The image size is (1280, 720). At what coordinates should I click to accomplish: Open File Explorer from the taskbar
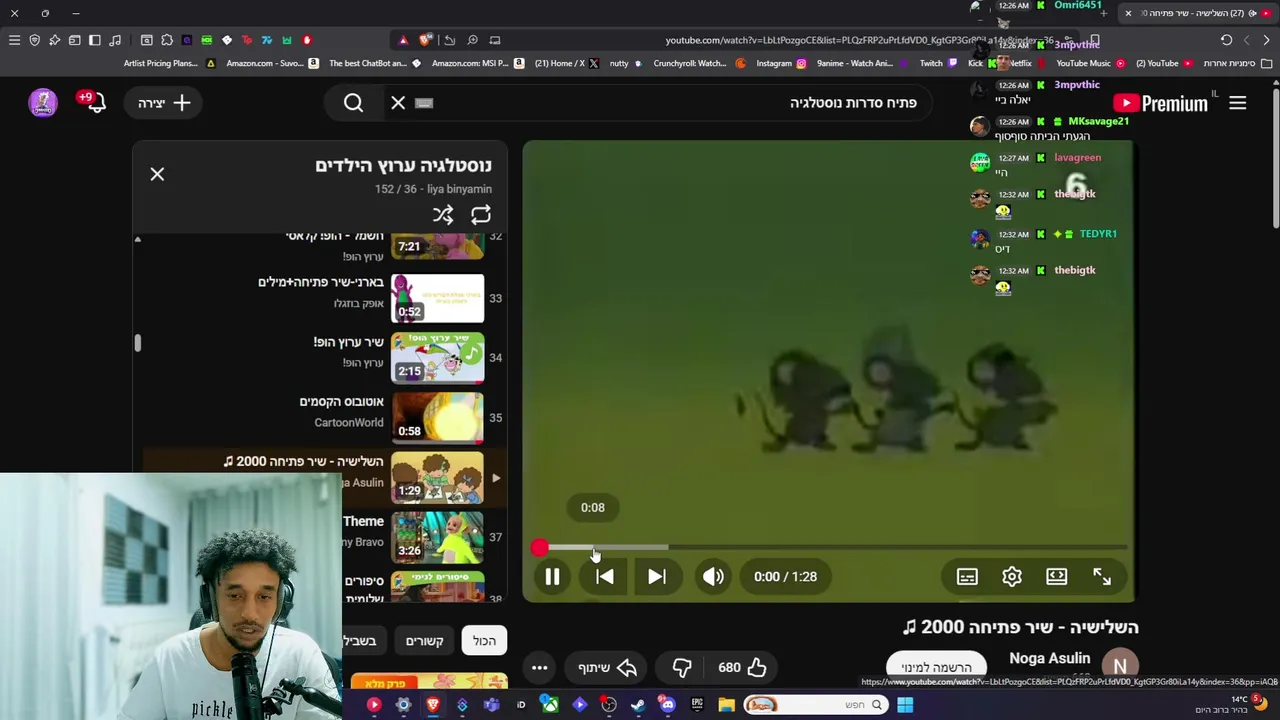click(x=726, y=705)
